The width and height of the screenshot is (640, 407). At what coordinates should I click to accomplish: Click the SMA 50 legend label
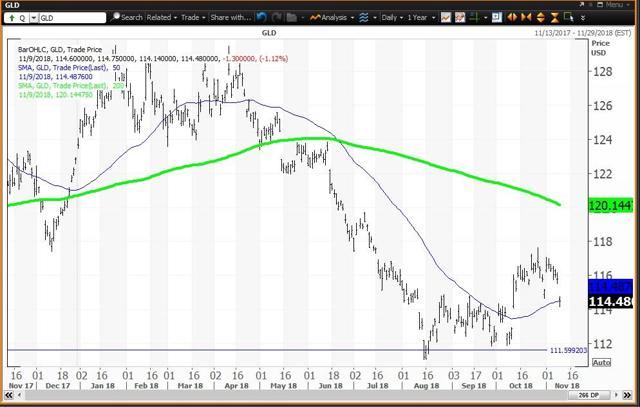tap(69, 67)
